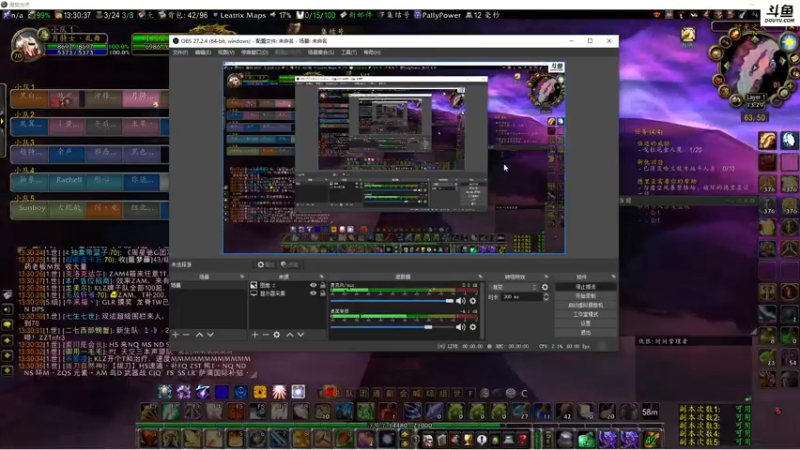Click the Leatrix Maps entry in top bar
800x450 pixels.
click(x=239, y=15)
